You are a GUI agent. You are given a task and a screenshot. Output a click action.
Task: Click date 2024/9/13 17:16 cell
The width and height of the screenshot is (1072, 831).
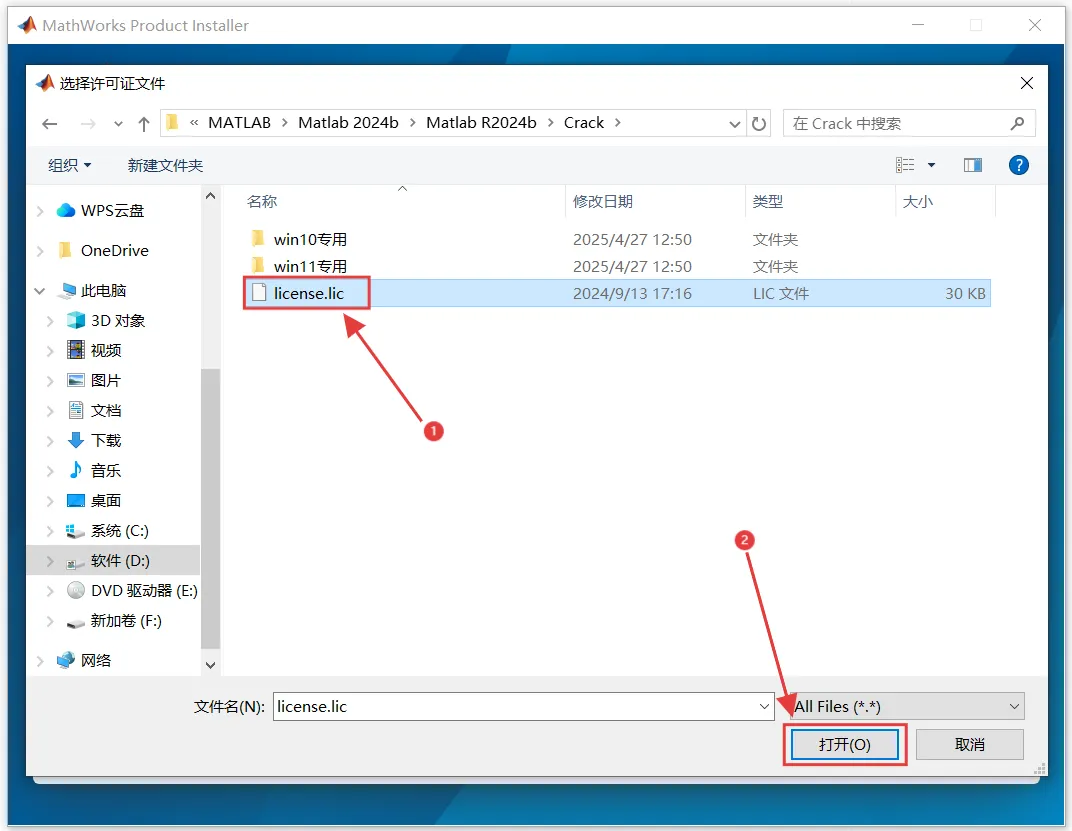point(632,293)
